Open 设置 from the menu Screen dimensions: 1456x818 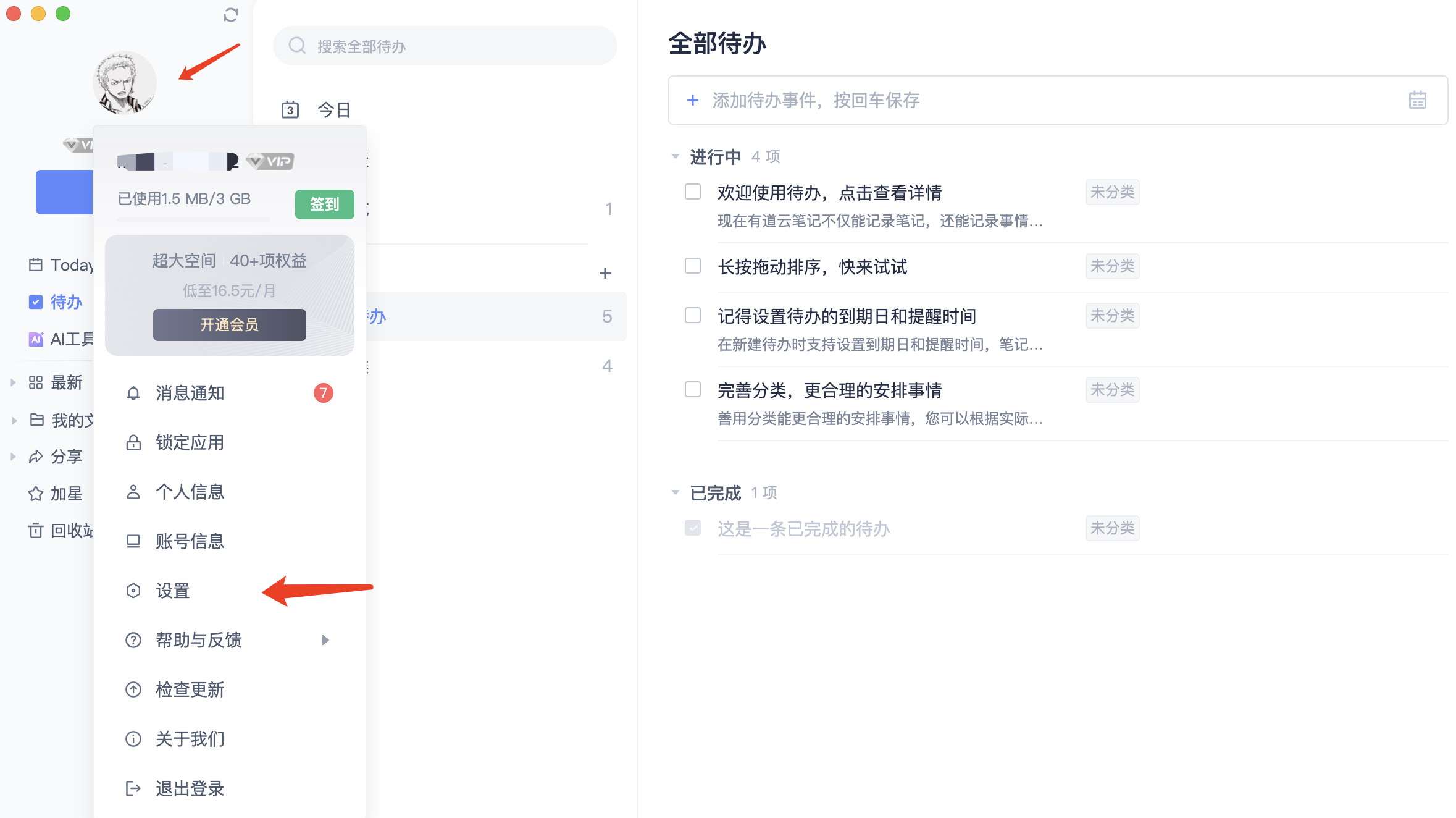[230, 591]
